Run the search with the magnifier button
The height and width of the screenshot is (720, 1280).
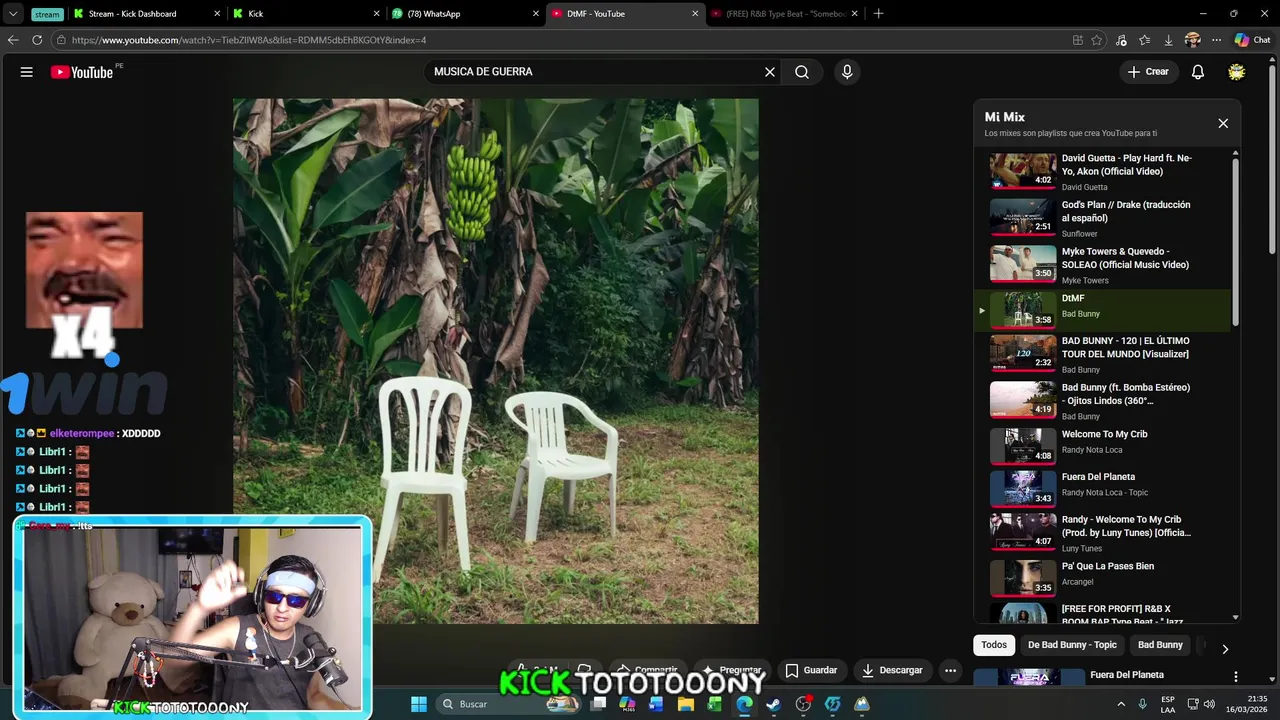click(x=802, y=72)
